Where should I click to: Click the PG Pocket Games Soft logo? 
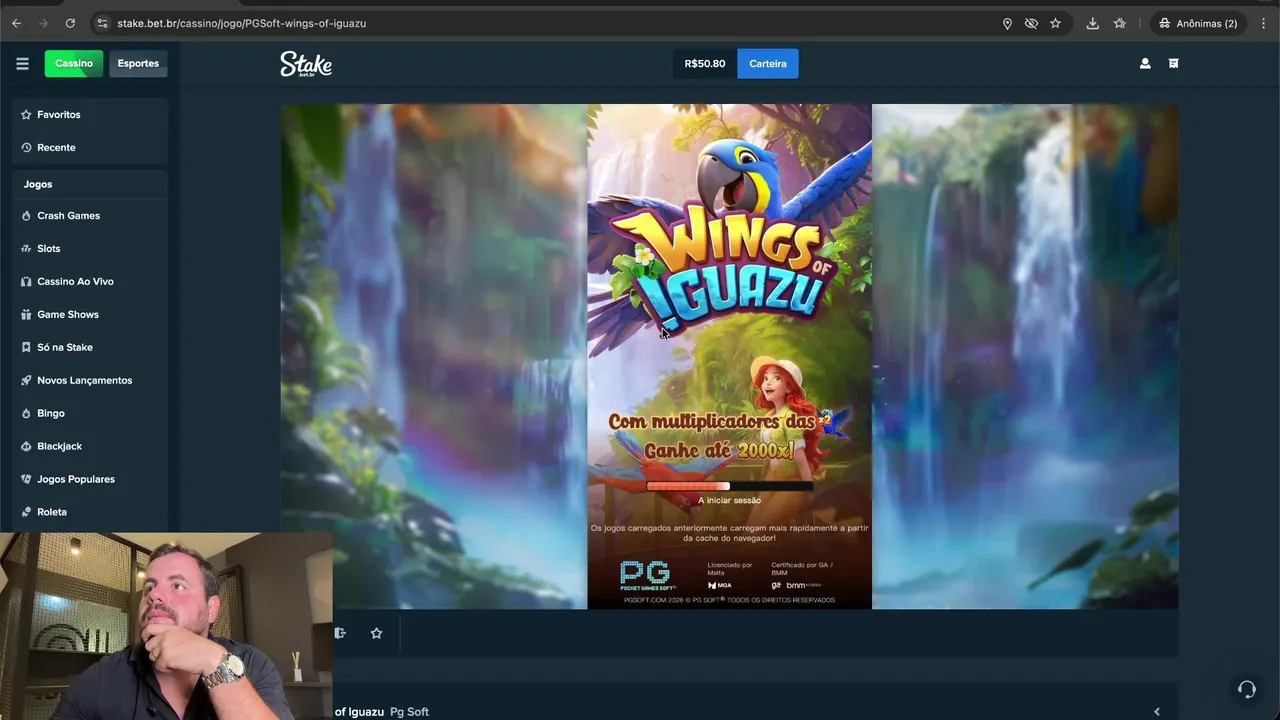pyautogui.click(x=648, y=575)
